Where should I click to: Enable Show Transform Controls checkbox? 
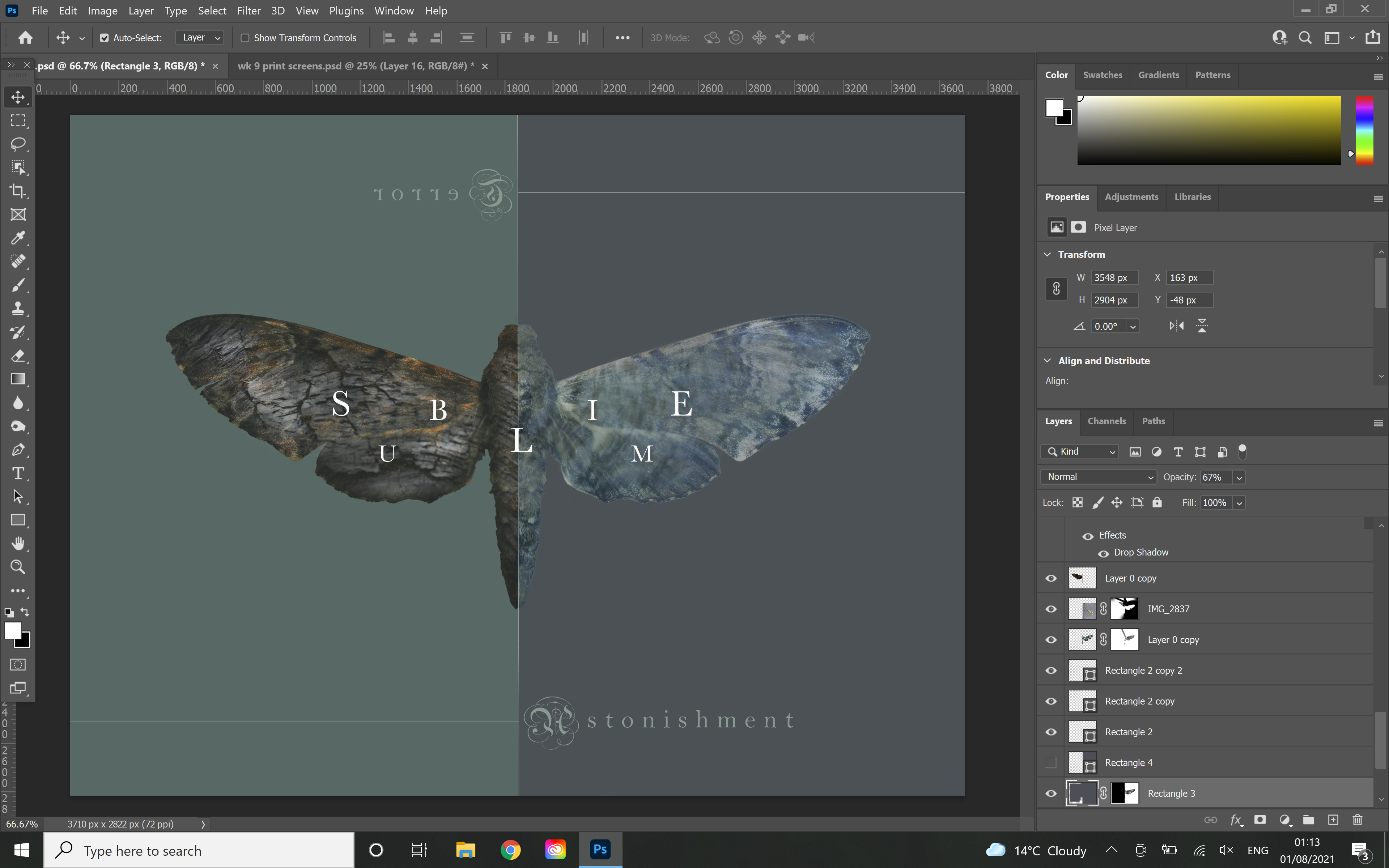pyautogui.click(x=245, y=38)
